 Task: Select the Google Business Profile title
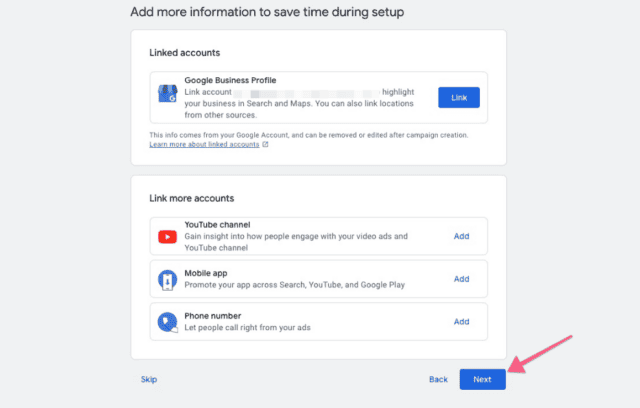[230, 80]
